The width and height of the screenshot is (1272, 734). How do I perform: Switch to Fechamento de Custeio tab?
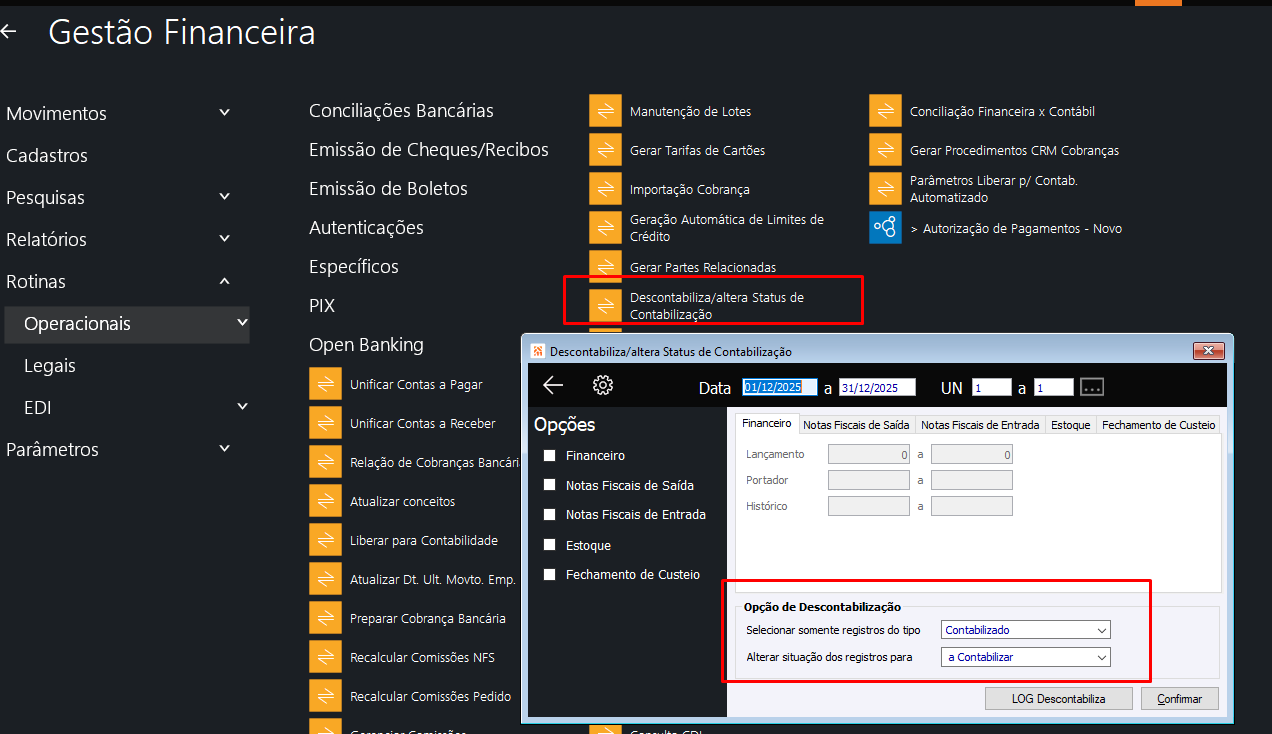[1158, 425]
